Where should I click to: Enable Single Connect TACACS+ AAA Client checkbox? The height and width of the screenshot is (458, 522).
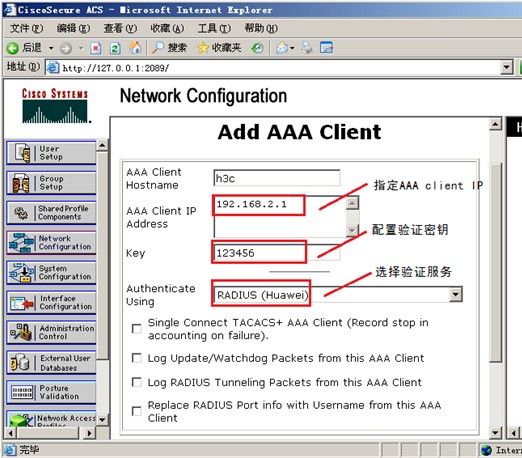click(x=137, y=329)
